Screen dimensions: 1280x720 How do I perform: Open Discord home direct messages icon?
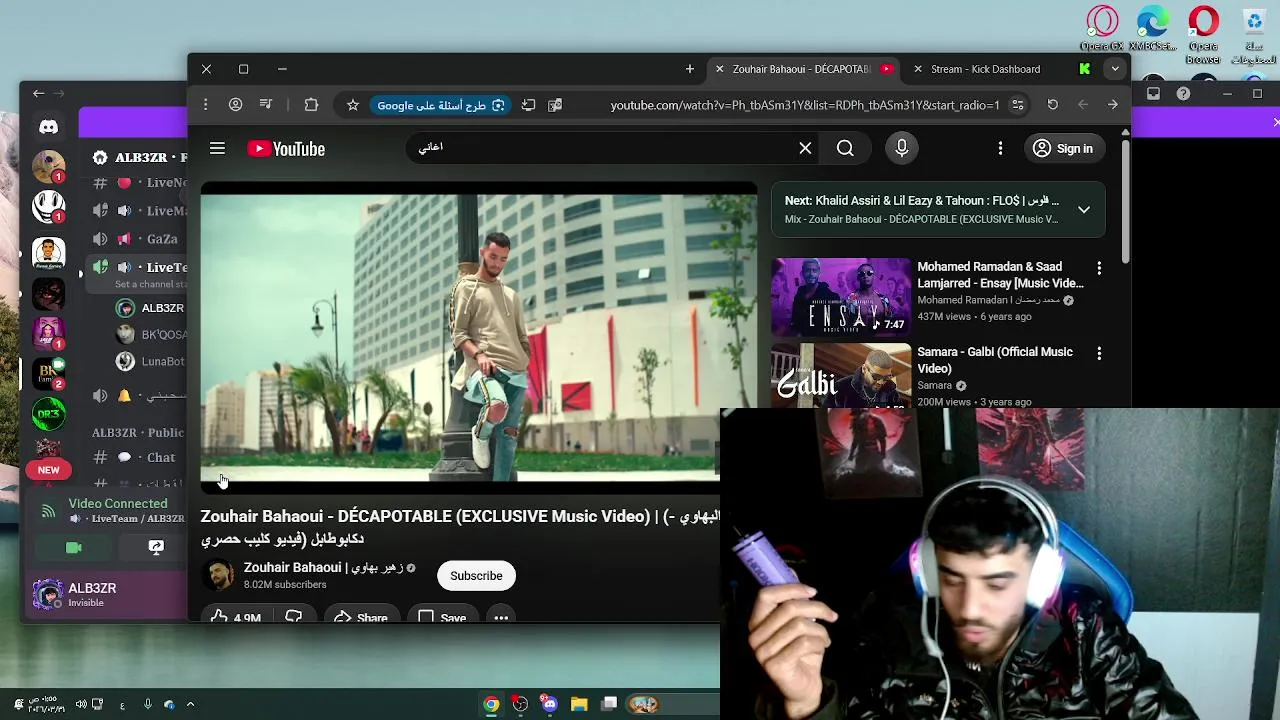48,127
